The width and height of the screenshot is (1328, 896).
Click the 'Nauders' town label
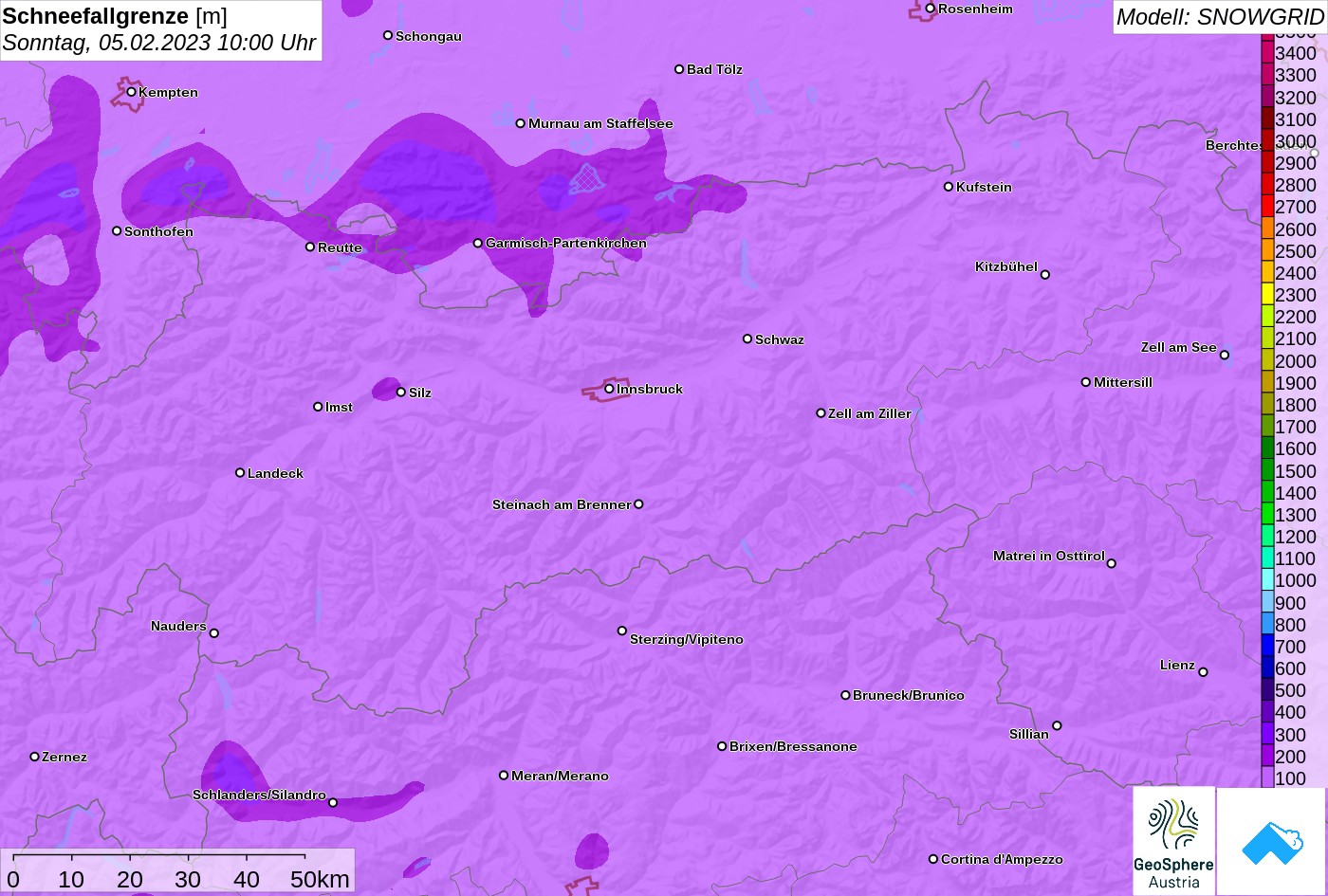(178, 626)
